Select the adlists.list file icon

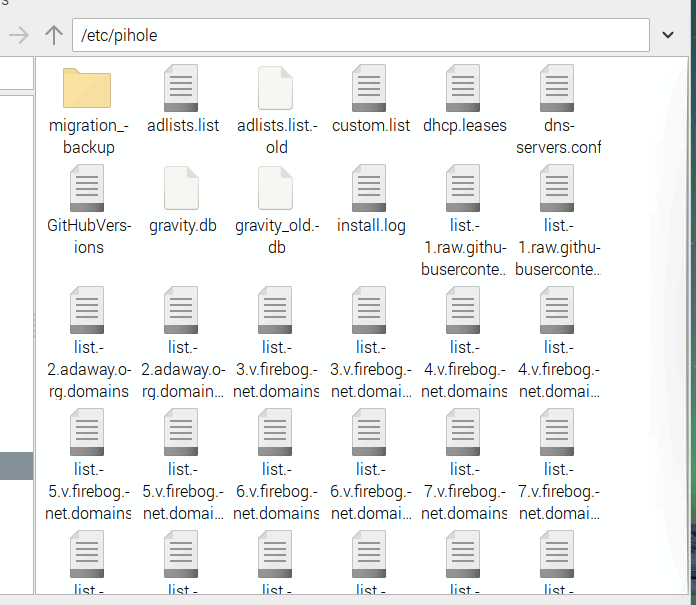181,88
